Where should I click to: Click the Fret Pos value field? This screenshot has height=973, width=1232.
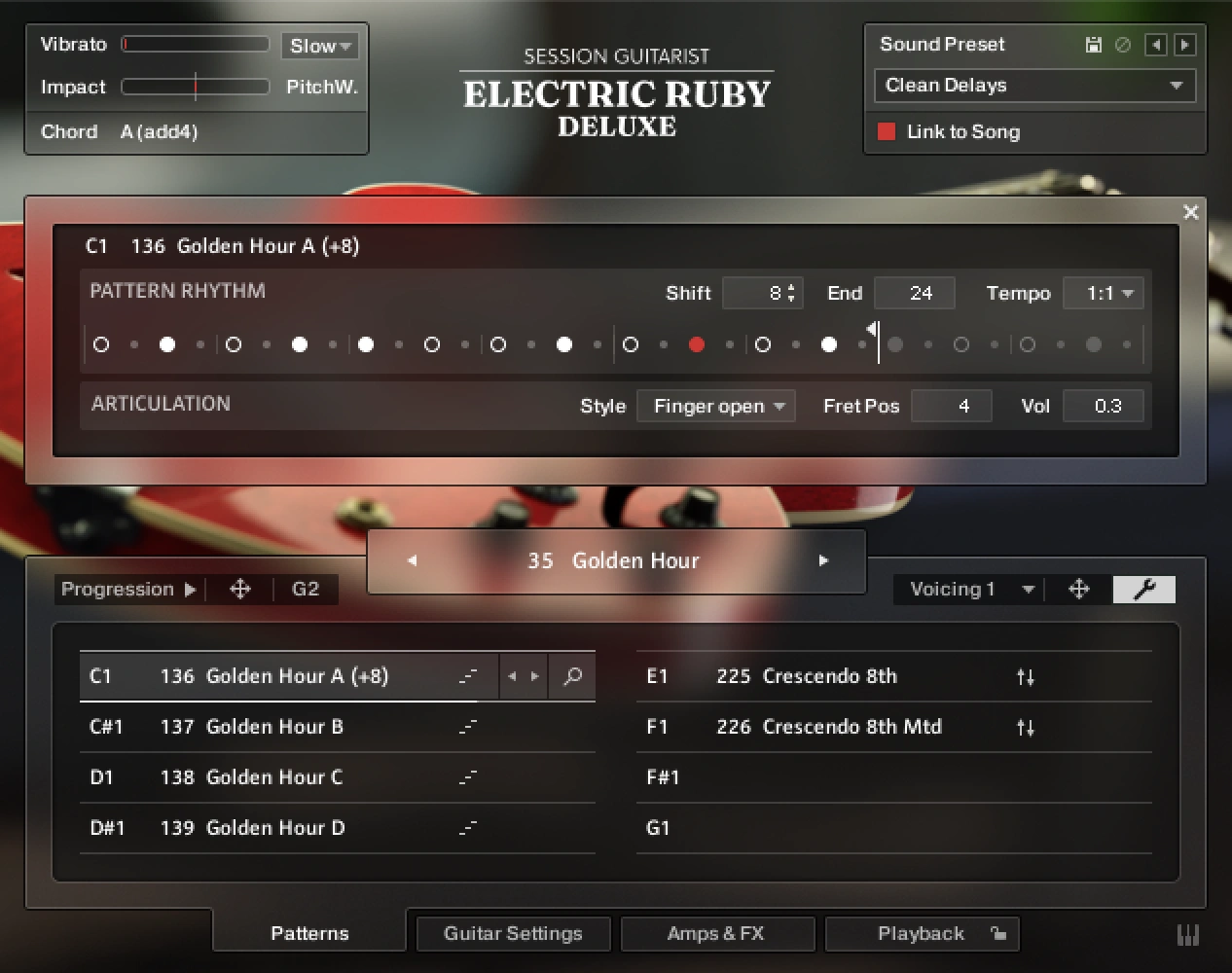[x=952, y=406]
